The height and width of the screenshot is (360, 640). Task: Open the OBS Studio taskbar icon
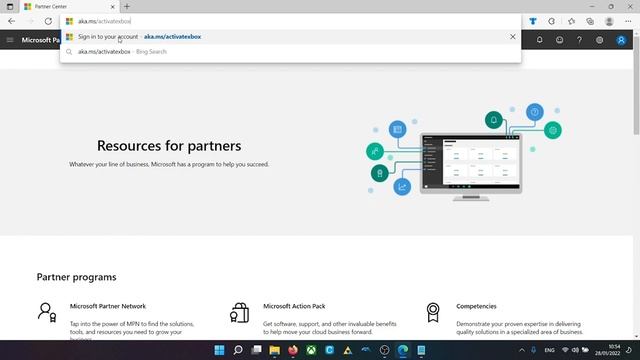(x=384, y=350)
